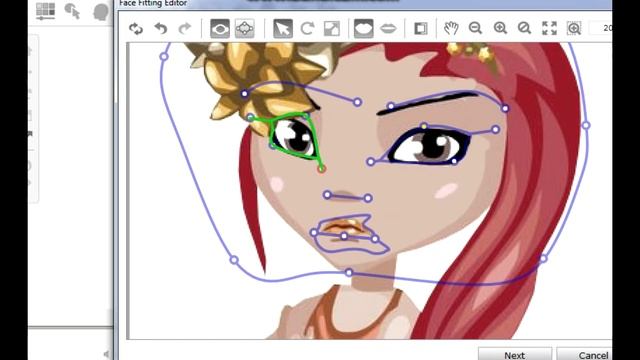Toggle the background mask icon
Image resolution: width=640 pixels, height=360 pixels.
pos(420,29)
